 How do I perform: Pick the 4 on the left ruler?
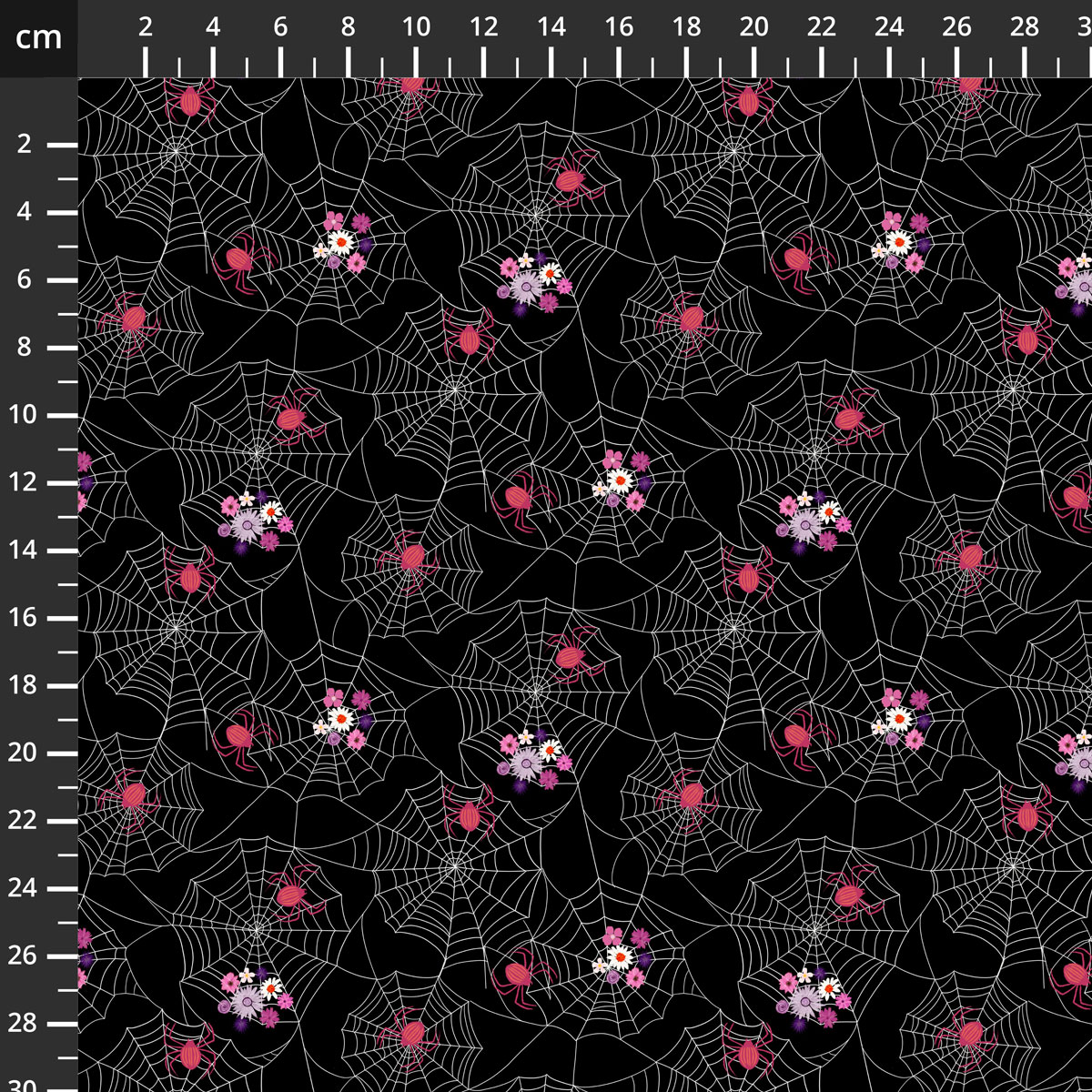(x=24, y=212)
